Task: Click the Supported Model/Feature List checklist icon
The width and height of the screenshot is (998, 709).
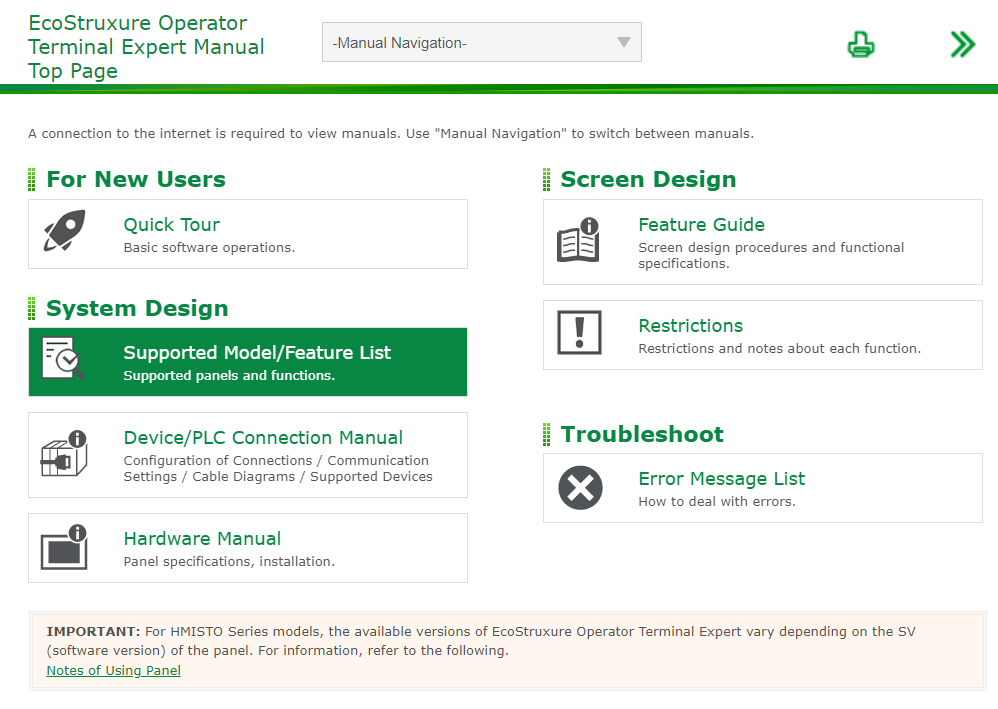Action: coord(62,358)
